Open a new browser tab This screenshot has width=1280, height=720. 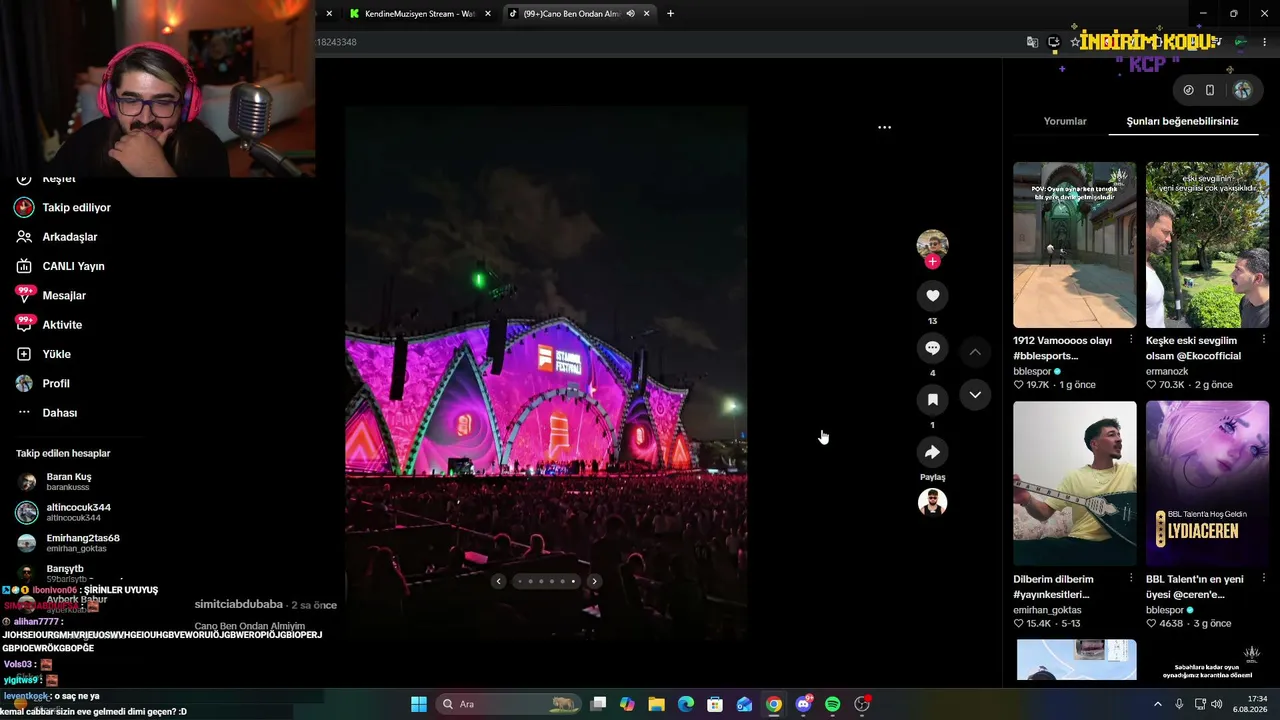(670, 13)
